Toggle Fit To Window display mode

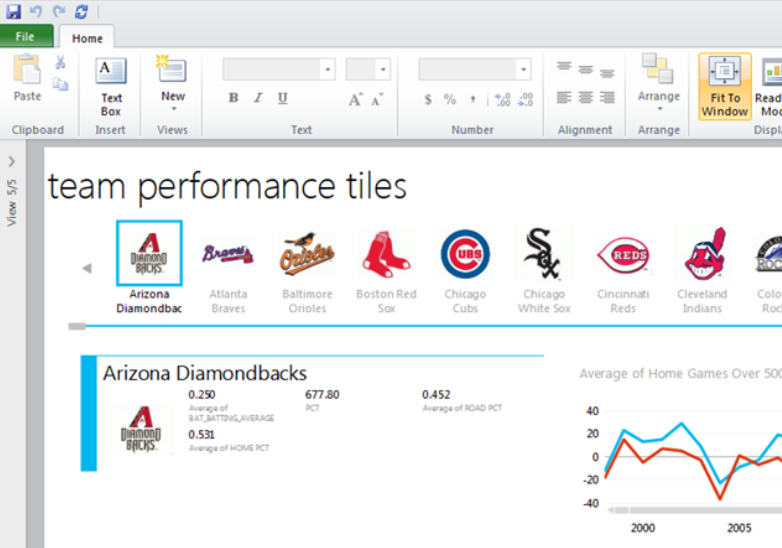[724, 87]
